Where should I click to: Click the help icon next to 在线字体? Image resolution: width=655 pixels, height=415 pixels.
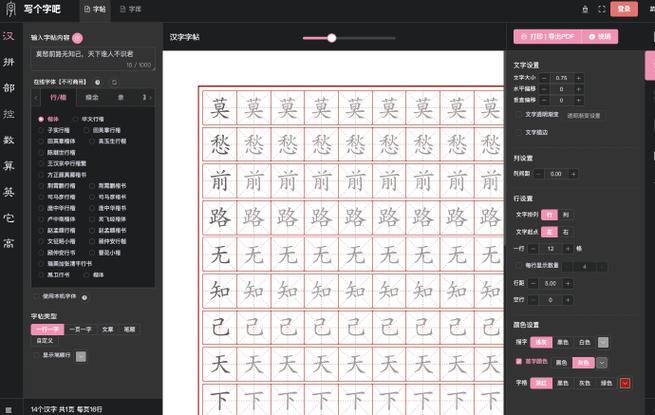97,82
